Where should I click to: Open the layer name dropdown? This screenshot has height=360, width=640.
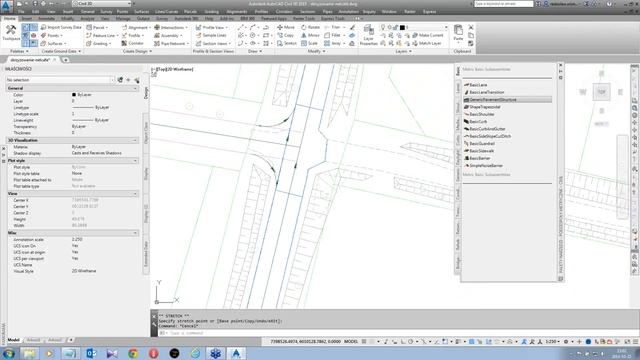446,27
